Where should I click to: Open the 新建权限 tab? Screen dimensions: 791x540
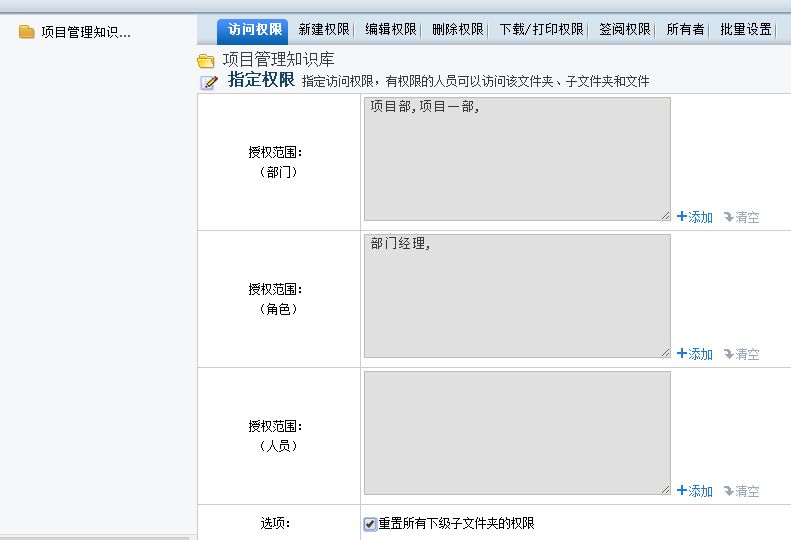(324, 29)
